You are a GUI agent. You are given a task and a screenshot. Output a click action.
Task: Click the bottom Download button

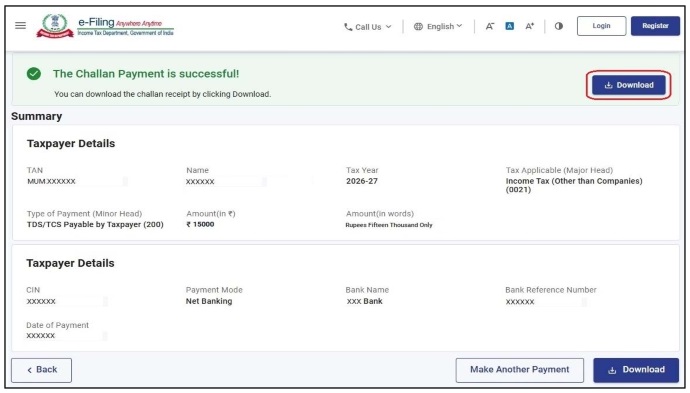636,370
